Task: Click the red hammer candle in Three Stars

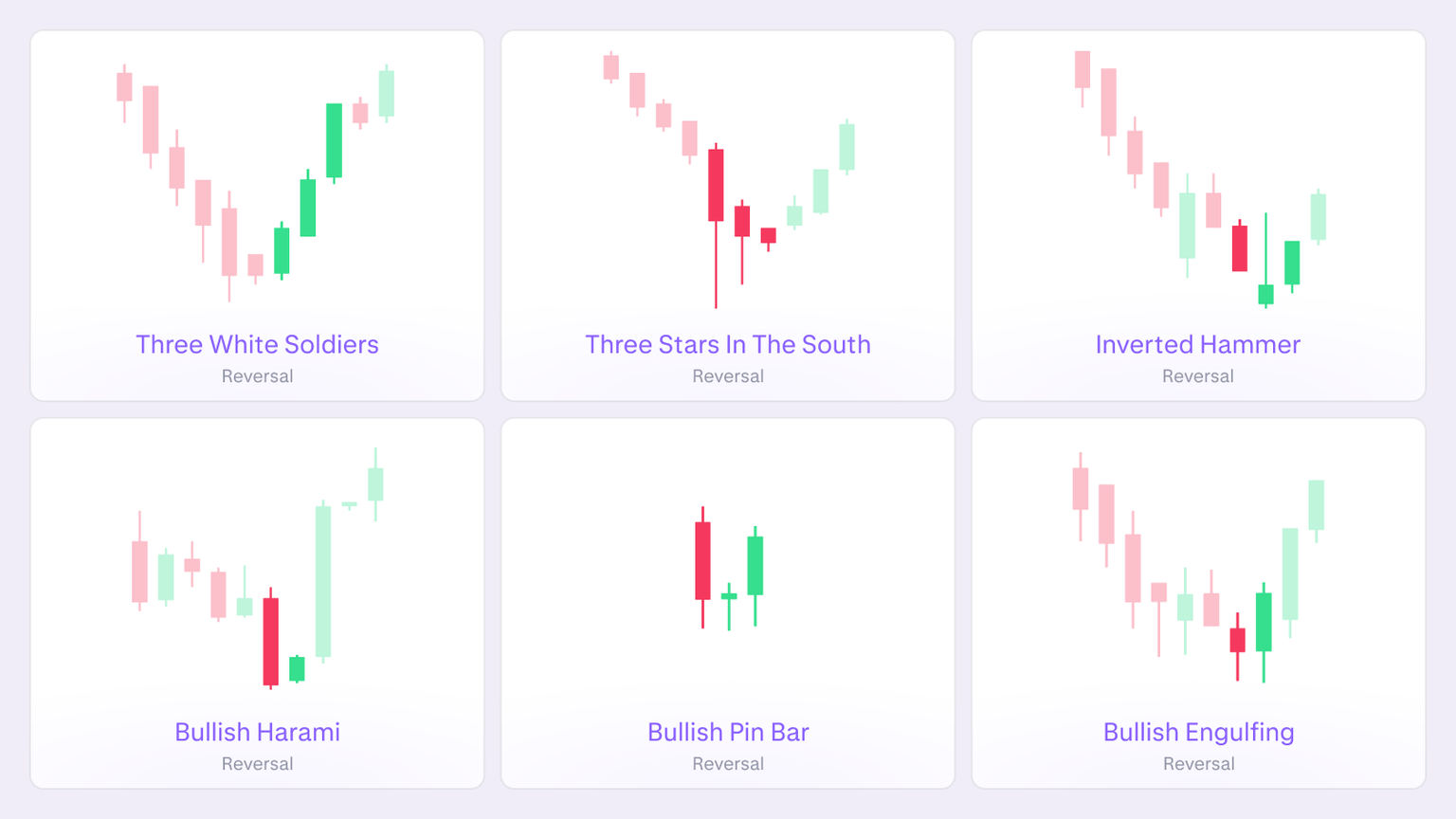Action: coord(716,185)
